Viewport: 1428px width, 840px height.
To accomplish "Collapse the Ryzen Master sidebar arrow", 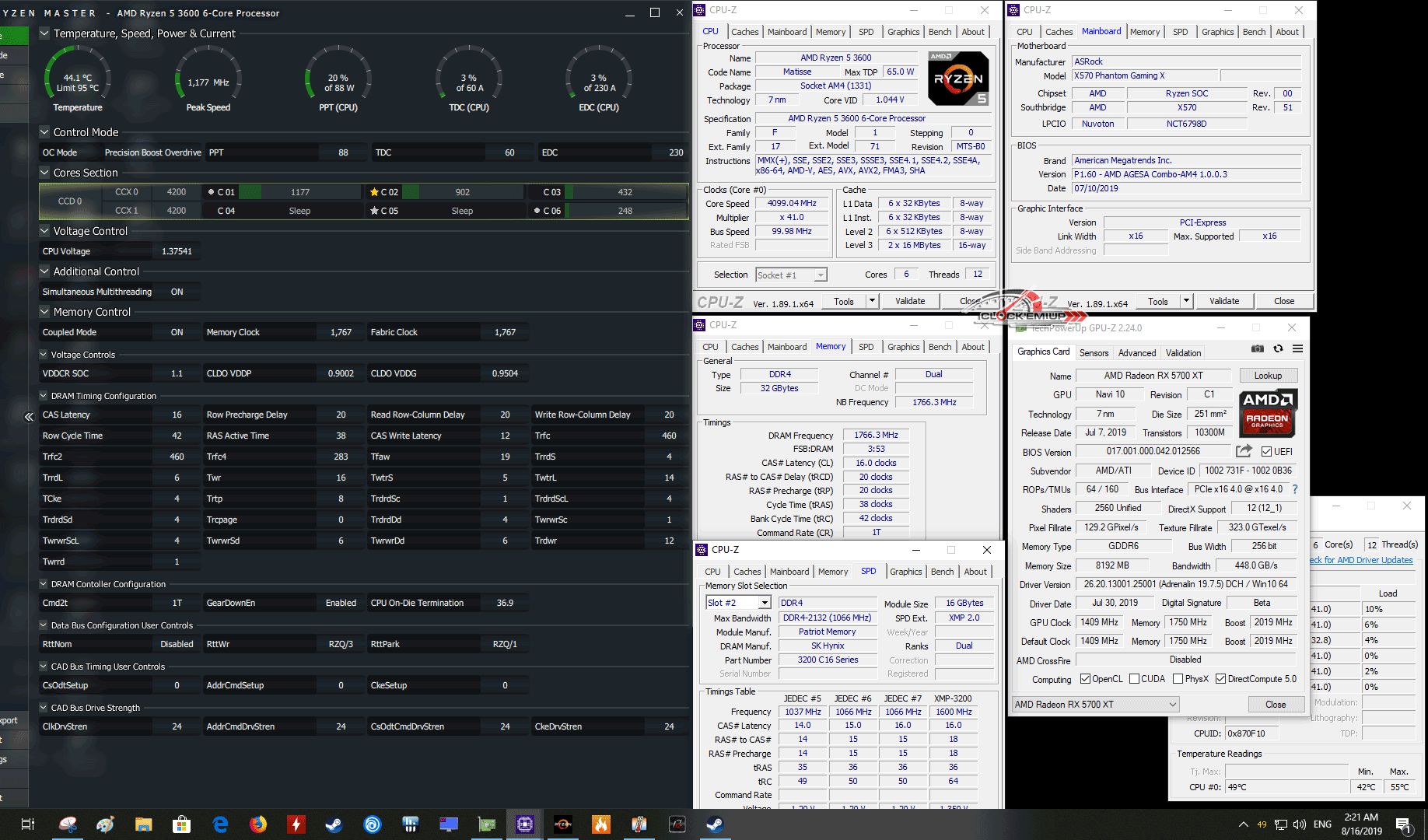I will click(29, 417).
